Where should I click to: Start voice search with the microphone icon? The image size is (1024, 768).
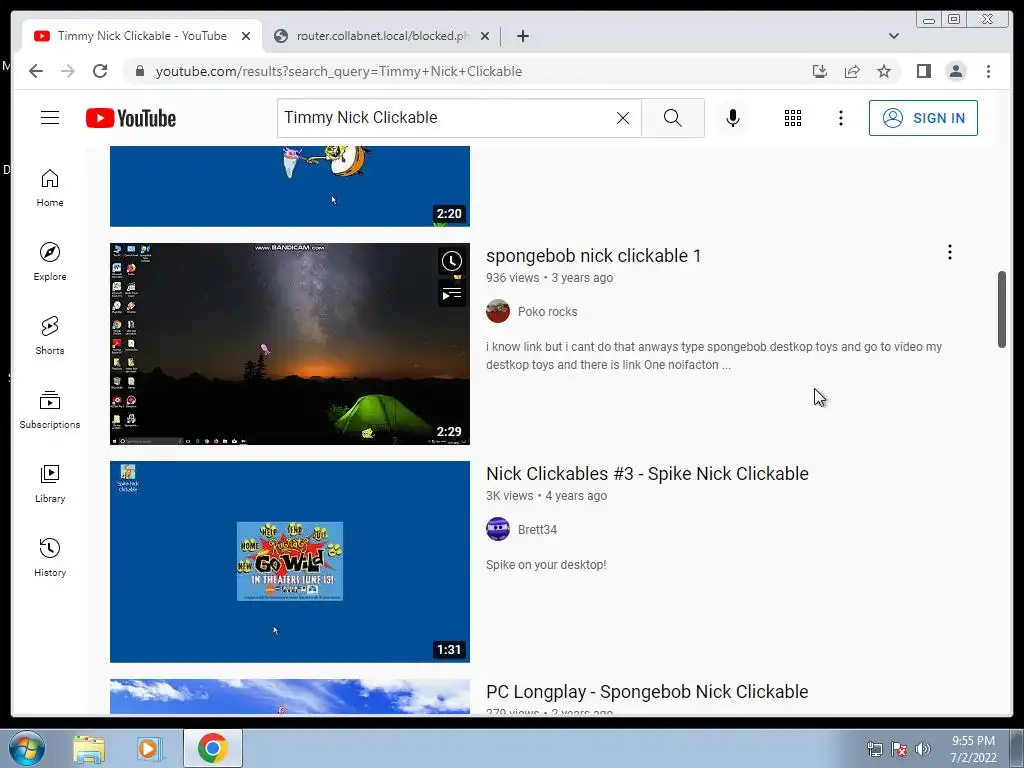point(733,118)
